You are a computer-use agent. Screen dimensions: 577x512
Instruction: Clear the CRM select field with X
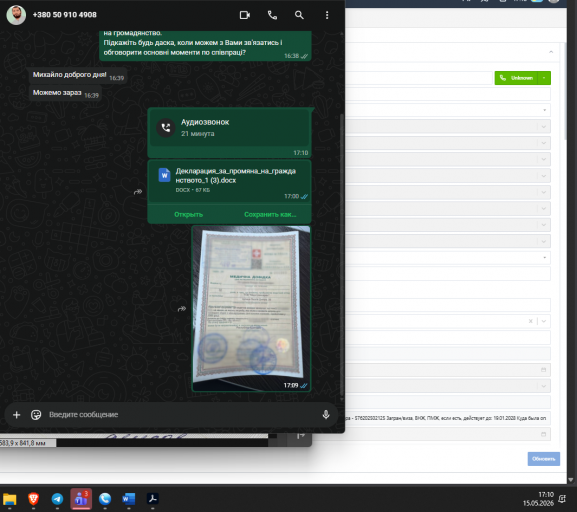coord(530,321)
